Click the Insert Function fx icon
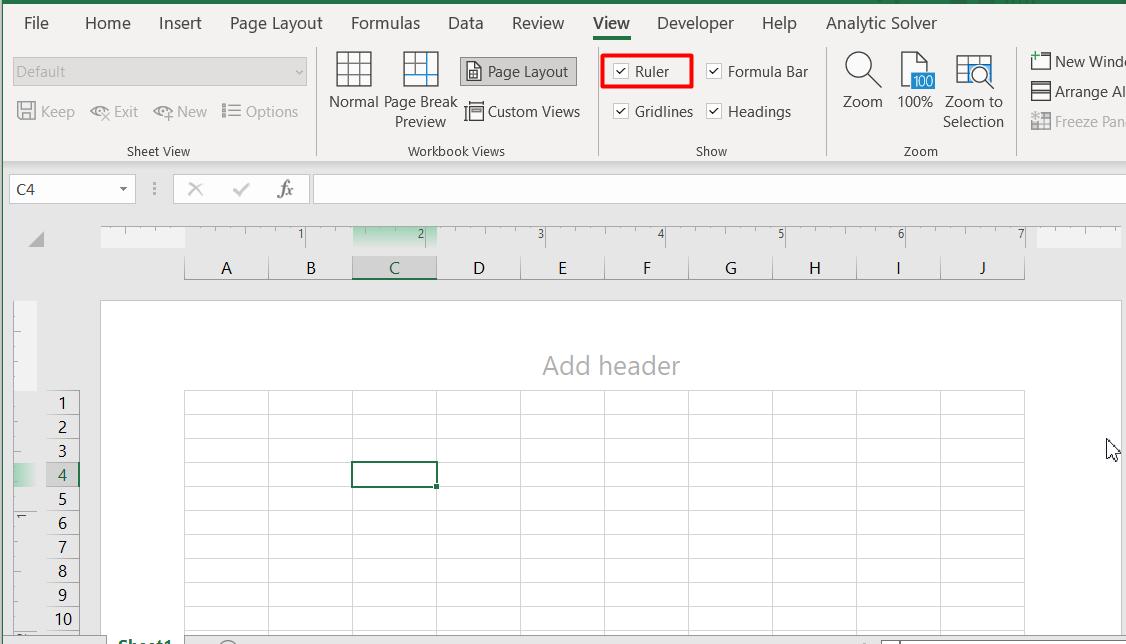Screen dimensions: 1126x644 pos(285,189)
